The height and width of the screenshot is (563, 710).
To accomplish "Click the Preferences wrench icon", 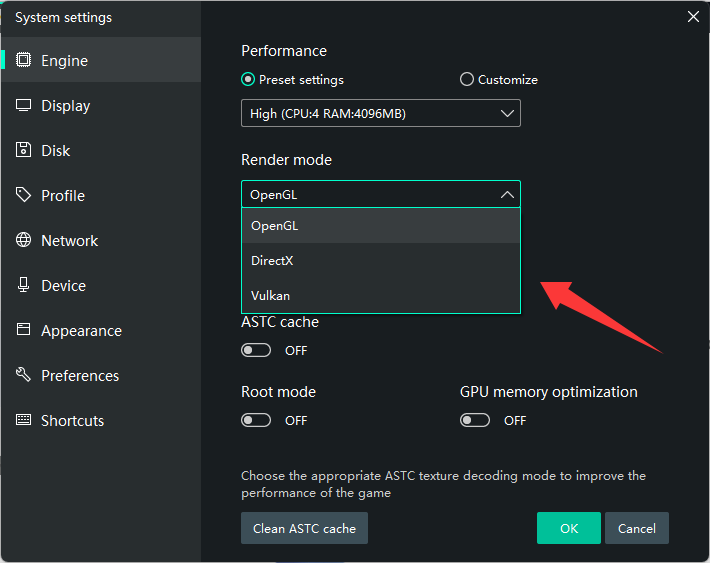I will tap(24, 375).
